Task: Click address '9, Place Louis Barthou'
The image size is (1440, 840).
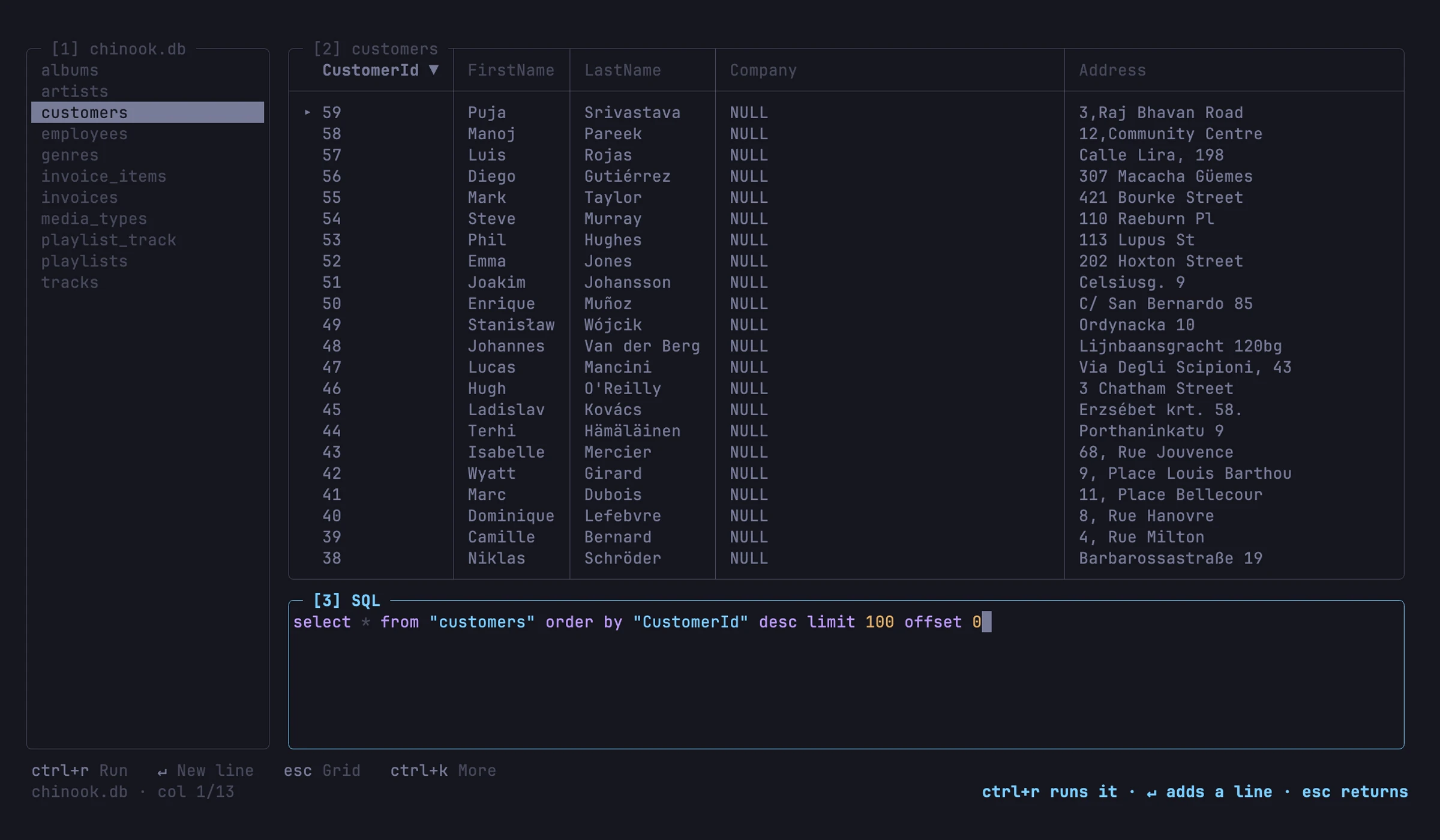Action: coord(1185,473)
